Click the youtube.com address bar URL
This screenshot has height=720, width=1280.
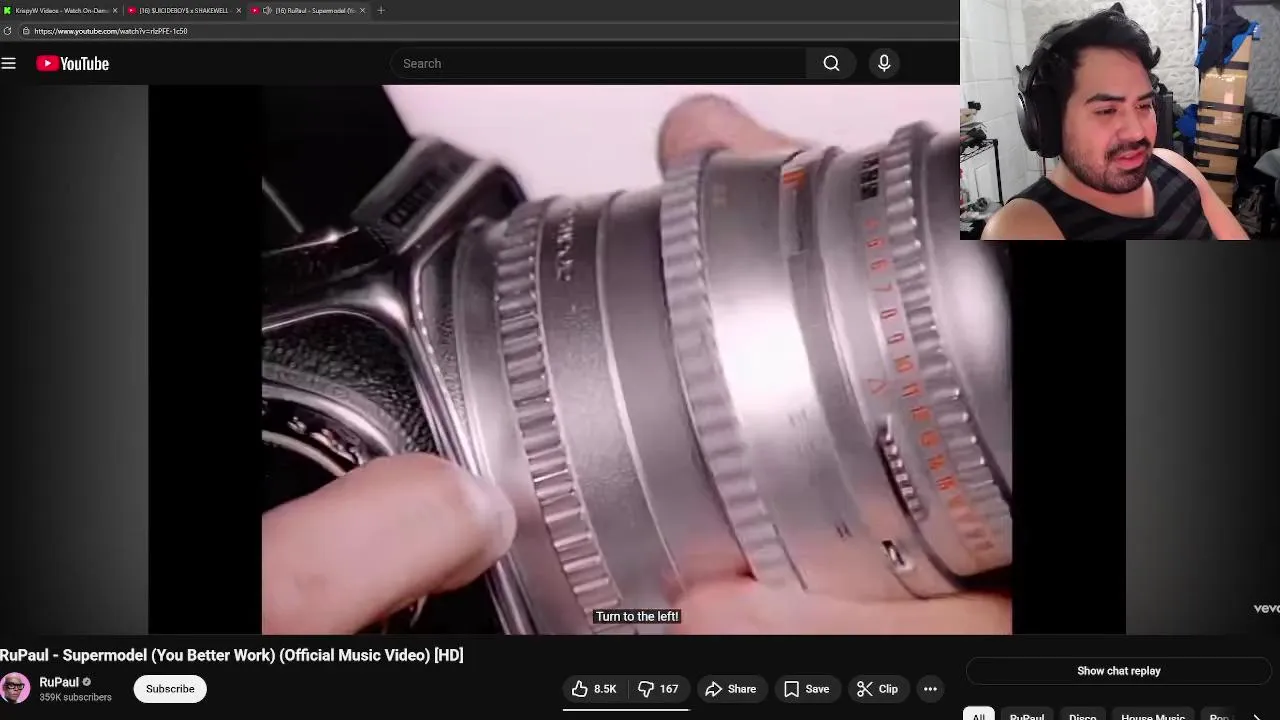(x=111, y=31)
